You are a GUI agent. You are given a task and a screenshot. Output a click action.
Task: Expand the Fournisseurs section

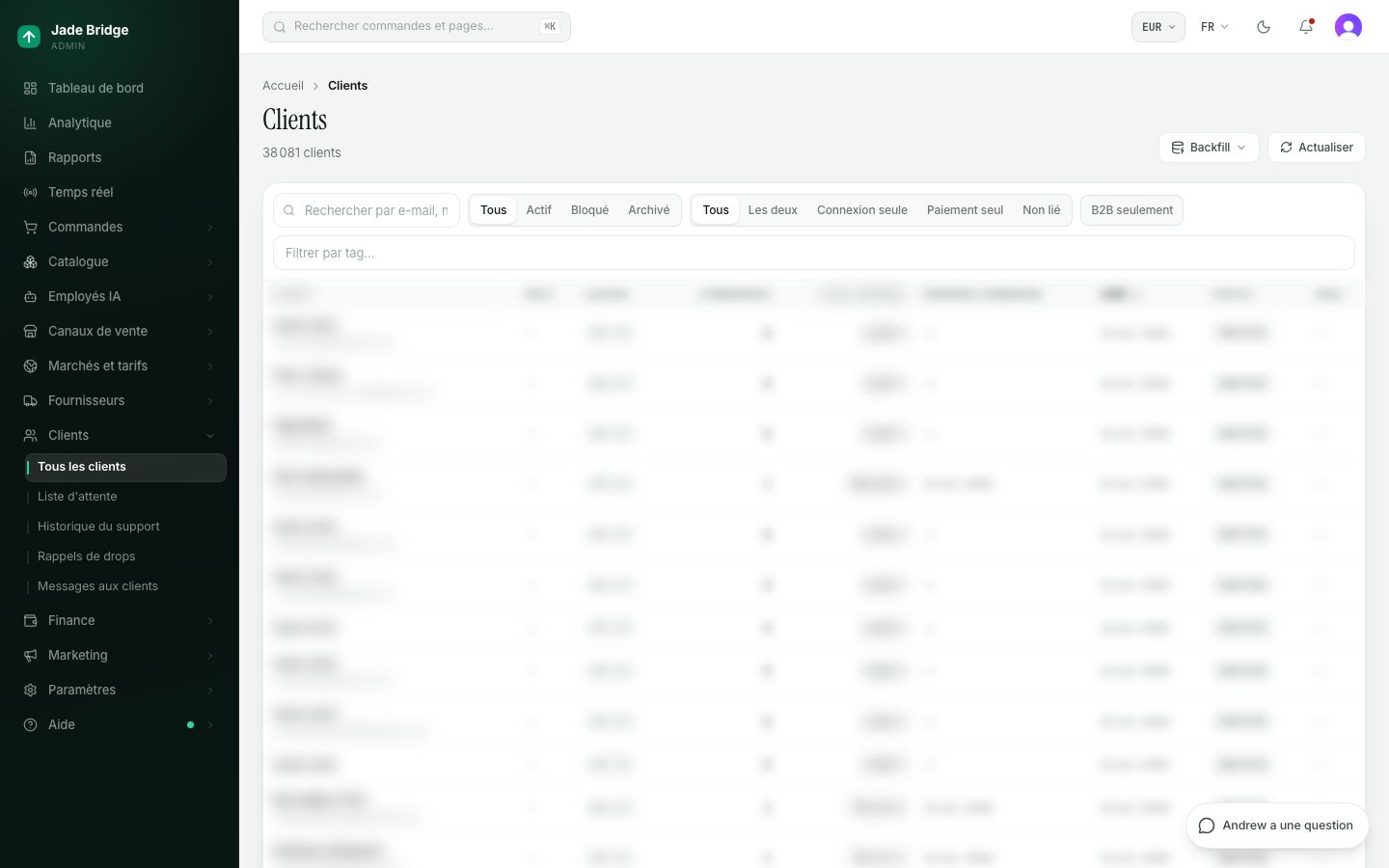click(121, 400)
